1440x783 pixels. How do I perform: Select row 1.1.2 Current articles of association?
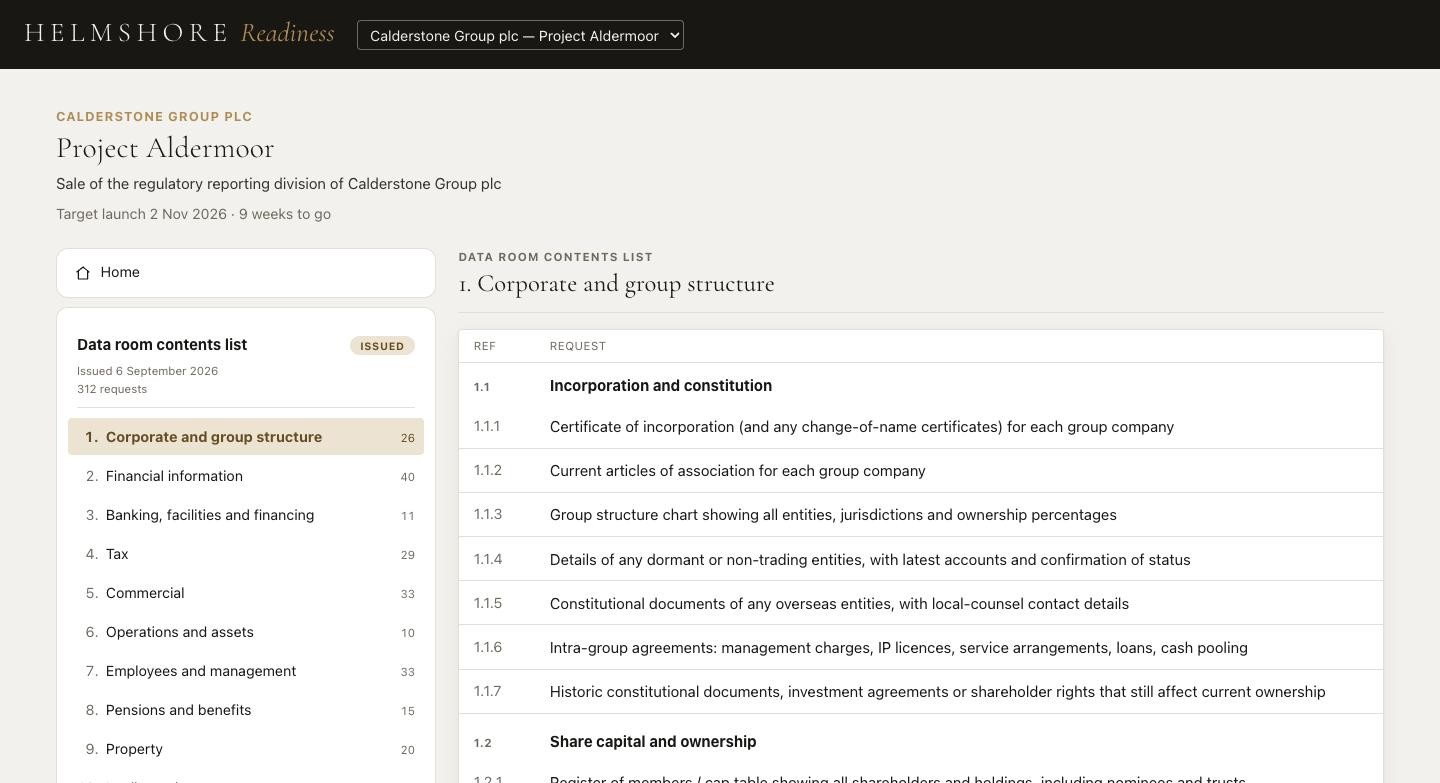point(921,471)
